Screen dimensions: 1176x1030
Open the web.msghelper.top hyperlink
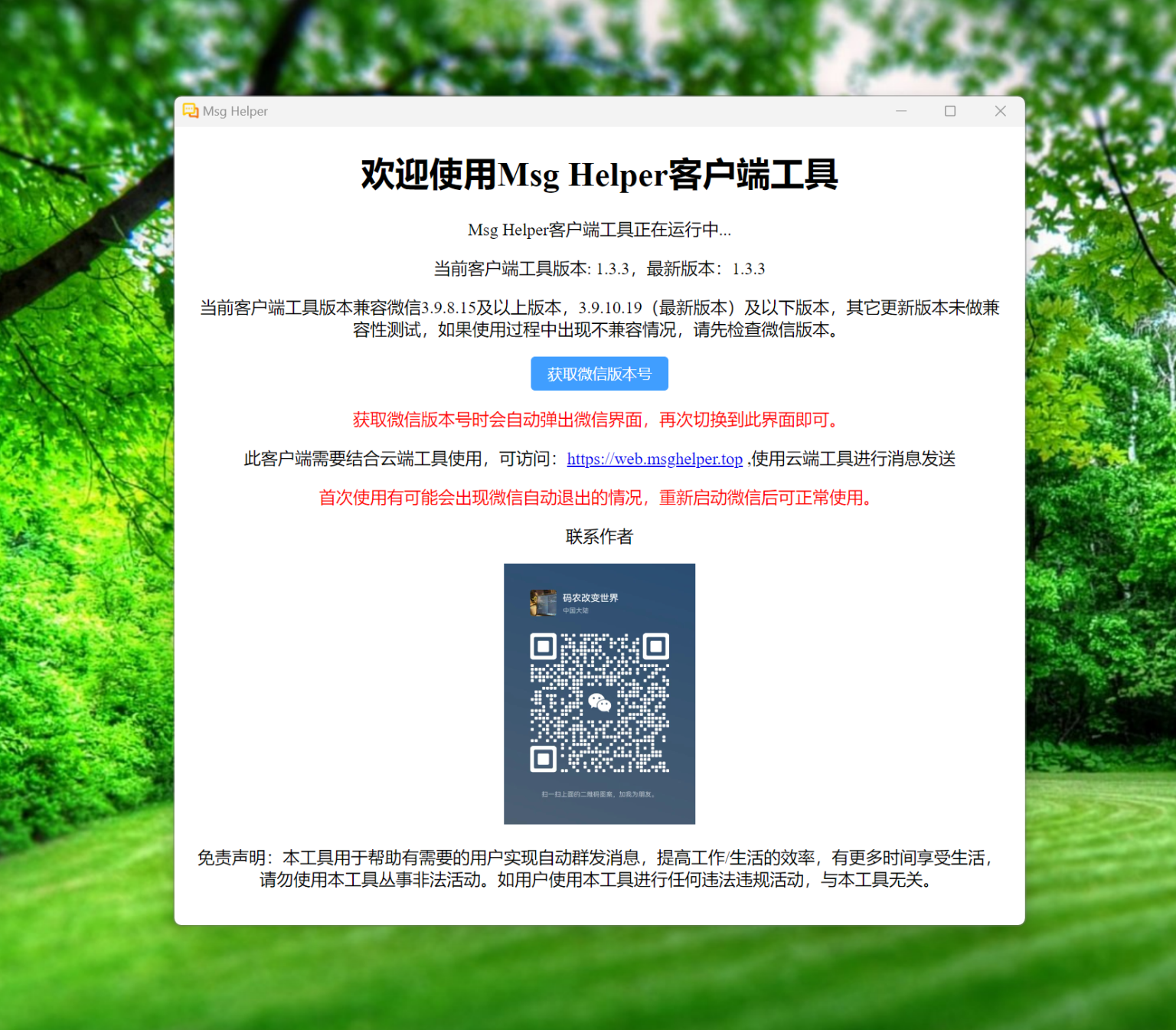pyautogui.click(x=654, y=459)
